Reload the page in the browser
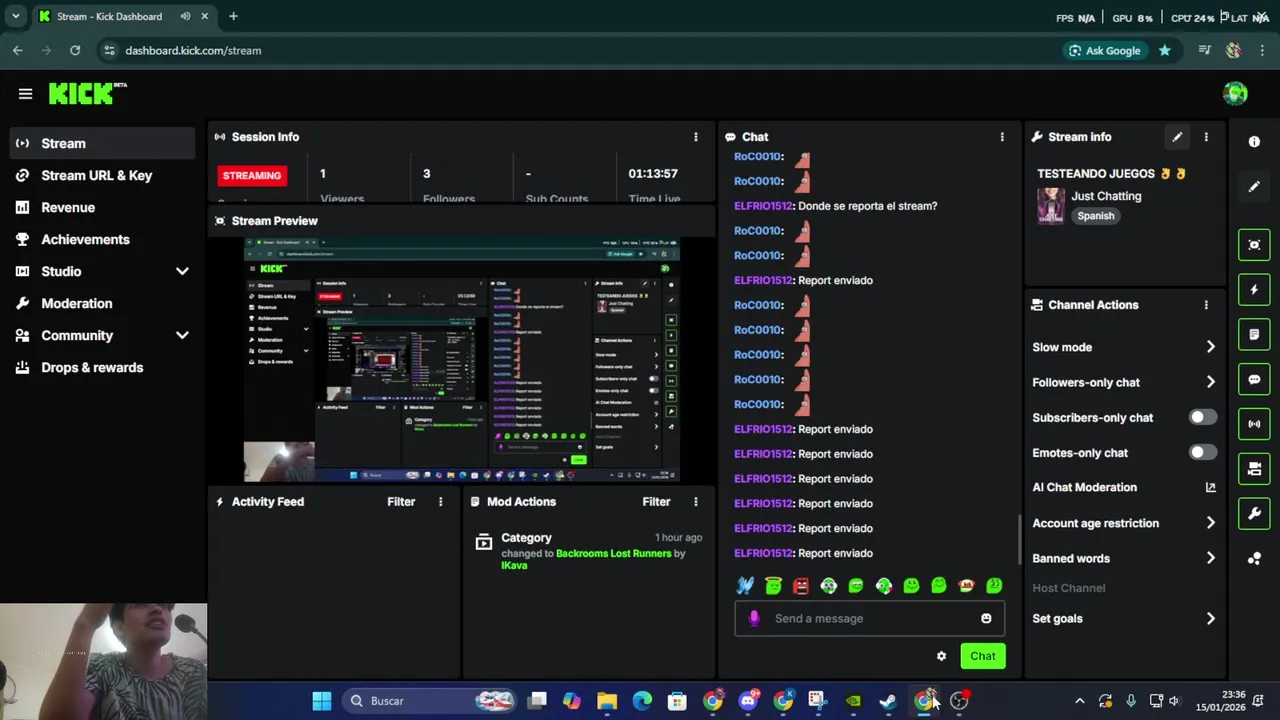Screen dimensions: 1280x720 (x=75, y=50)
